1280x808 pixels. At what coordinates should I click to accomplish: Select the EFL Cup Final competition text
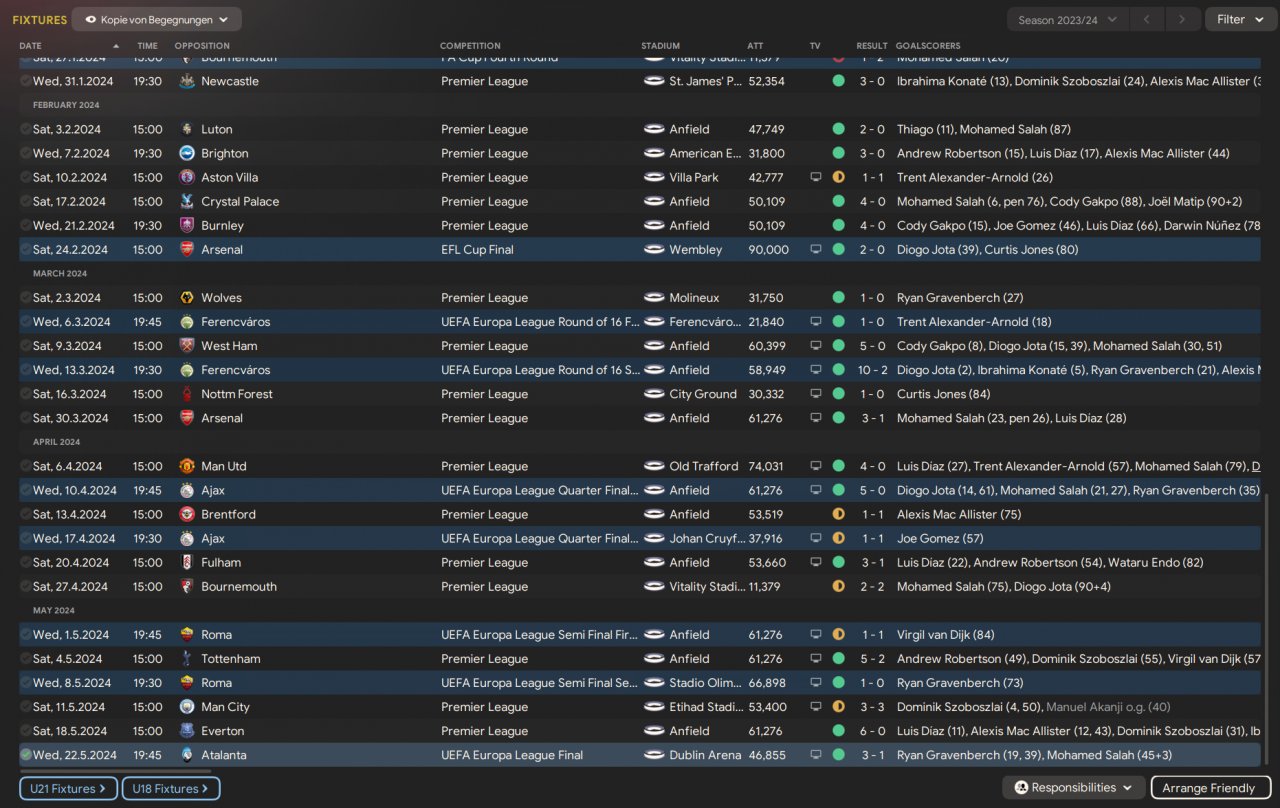pos(477,250)
